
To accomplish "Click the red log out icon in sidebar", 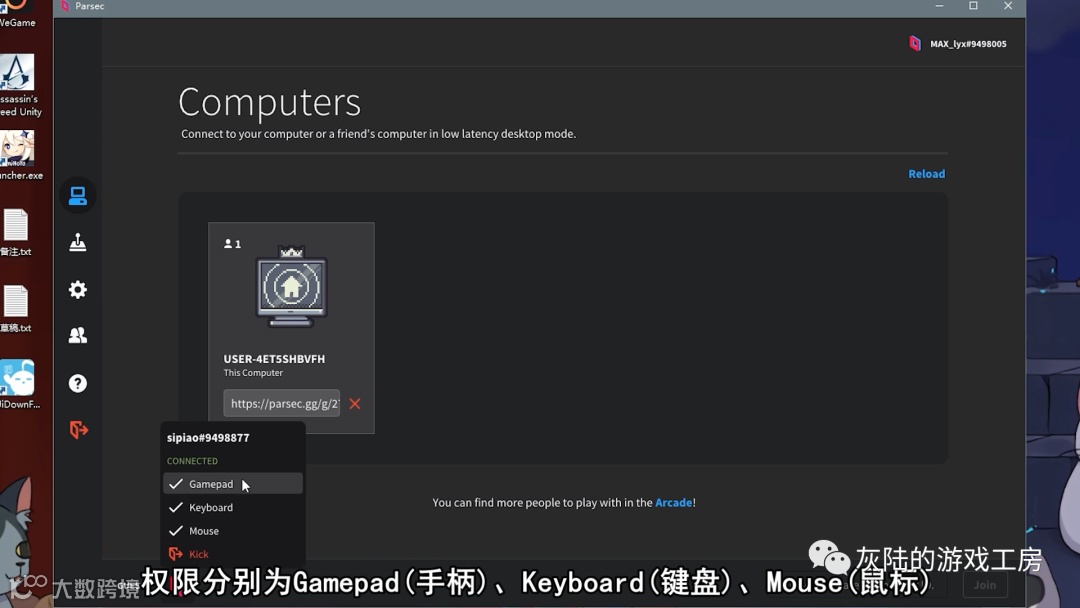I will point(79,430).
